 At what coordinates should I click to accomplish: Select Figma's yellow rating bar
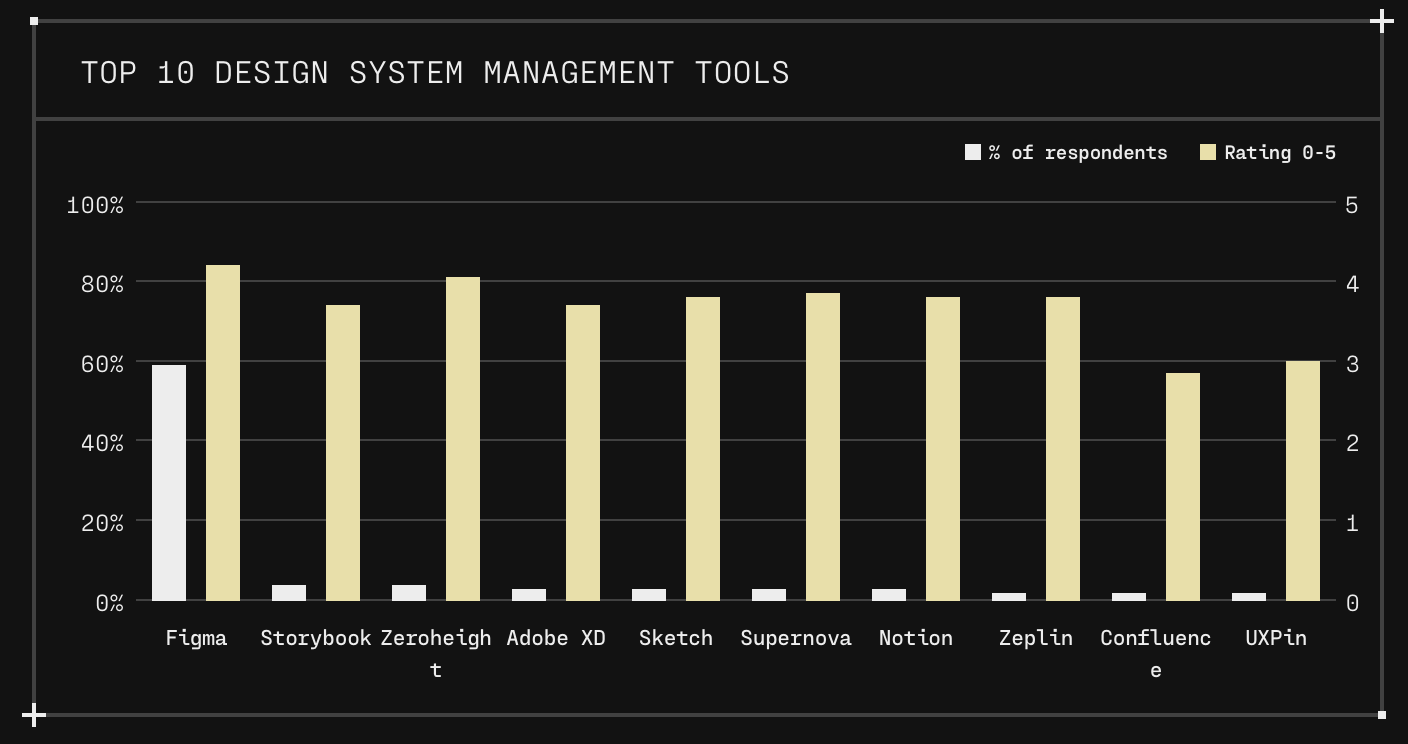(223, 433)
